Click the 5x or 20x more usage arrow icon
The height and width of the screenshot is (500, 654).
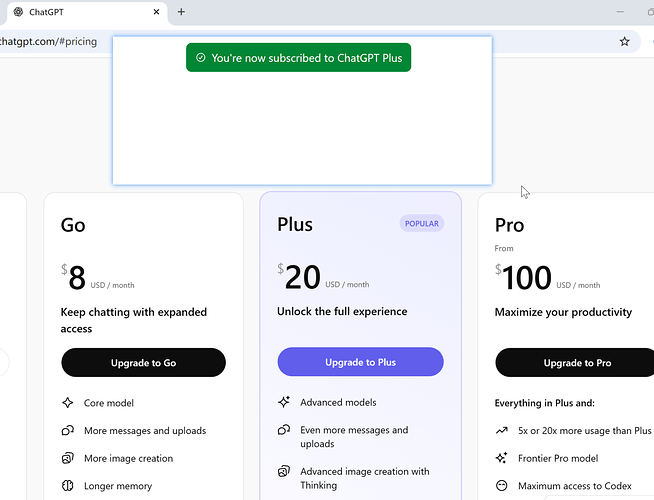[502, 431]
